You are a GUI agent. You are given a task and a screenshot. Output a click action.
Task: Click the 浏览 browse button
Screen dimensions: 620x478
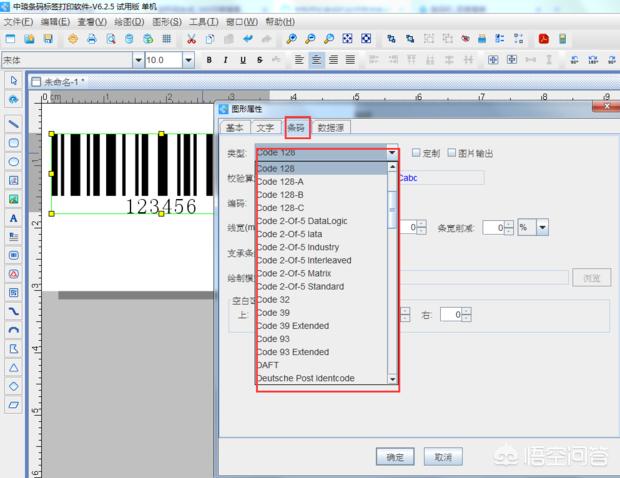click(x=592, y=278)
